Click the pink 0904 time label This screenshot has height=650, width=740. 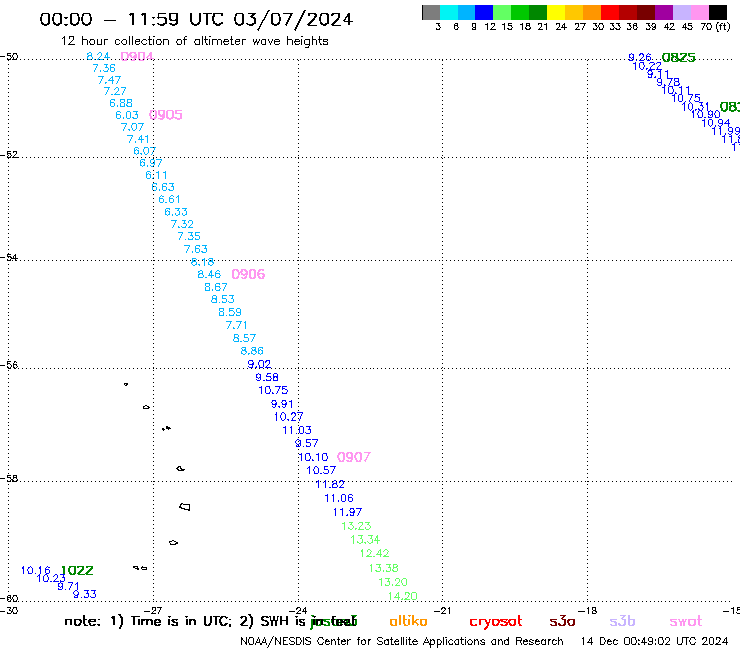click(x=137, y=57)
